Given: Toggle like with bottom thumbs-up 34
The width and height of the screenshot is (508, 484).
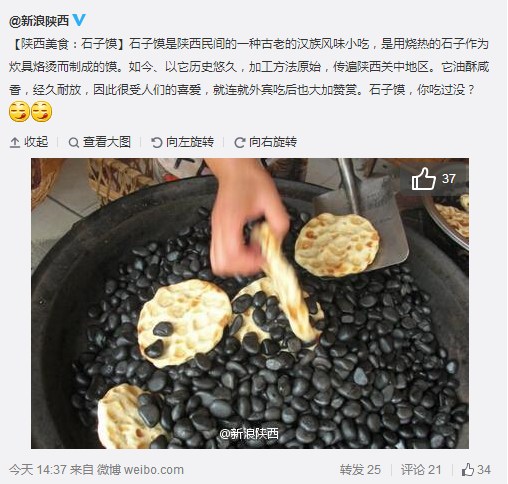Looking at the screenshot, I should click(x=476, y=470).
